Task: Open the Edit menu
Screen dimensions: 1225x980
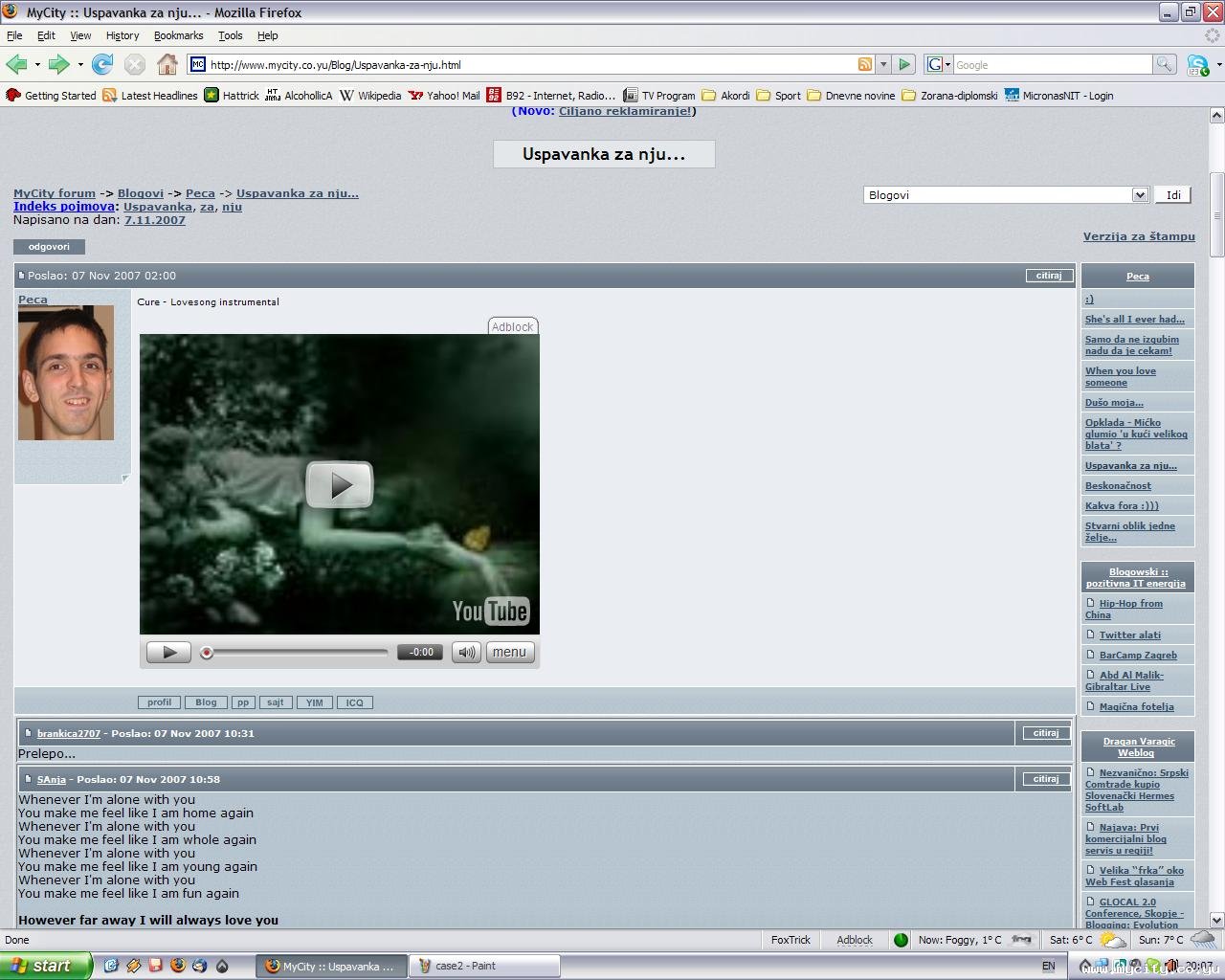Action: [46, 35]
